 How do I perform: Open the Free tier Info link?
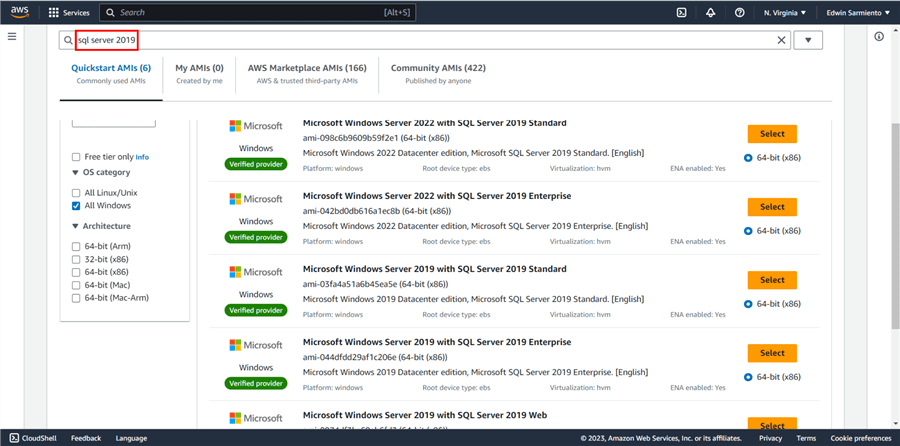[142, 157]
